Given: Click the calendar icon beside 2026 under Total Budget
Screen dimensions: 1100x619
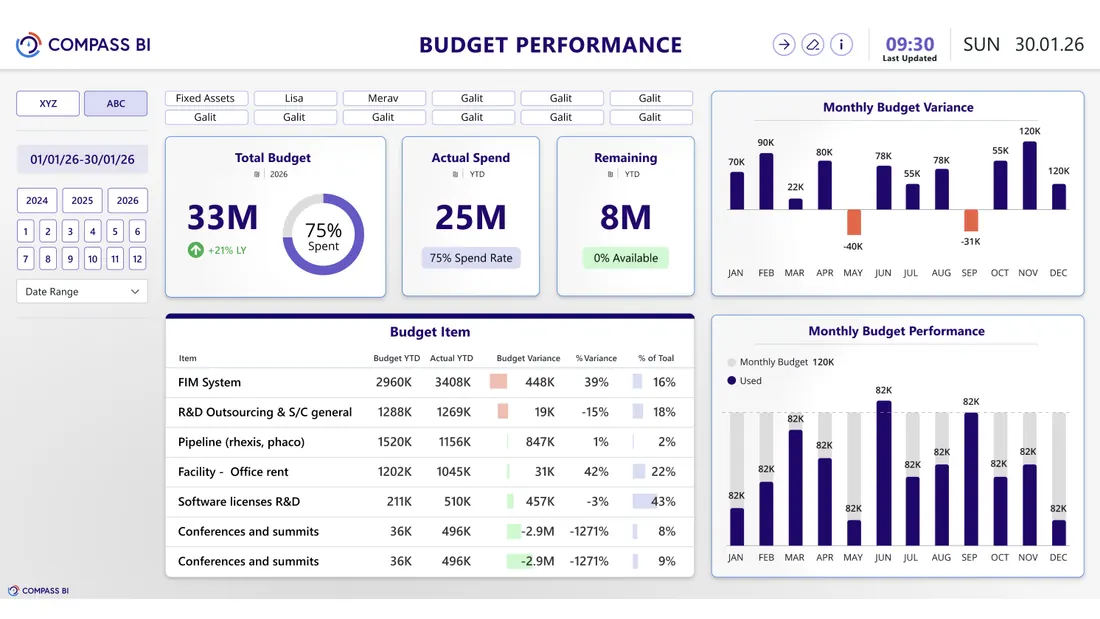Looking at the screenshot, I should [257, 174].
